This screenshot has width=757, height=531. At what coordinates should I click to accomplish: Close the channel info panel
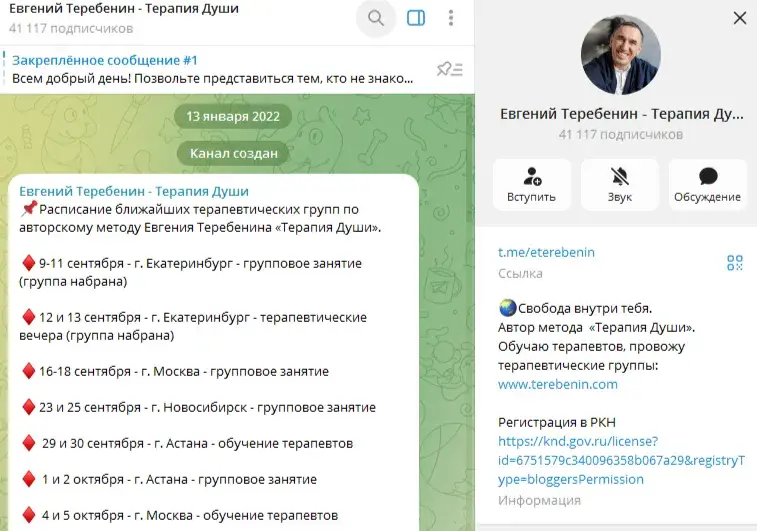tap(740, 18)
